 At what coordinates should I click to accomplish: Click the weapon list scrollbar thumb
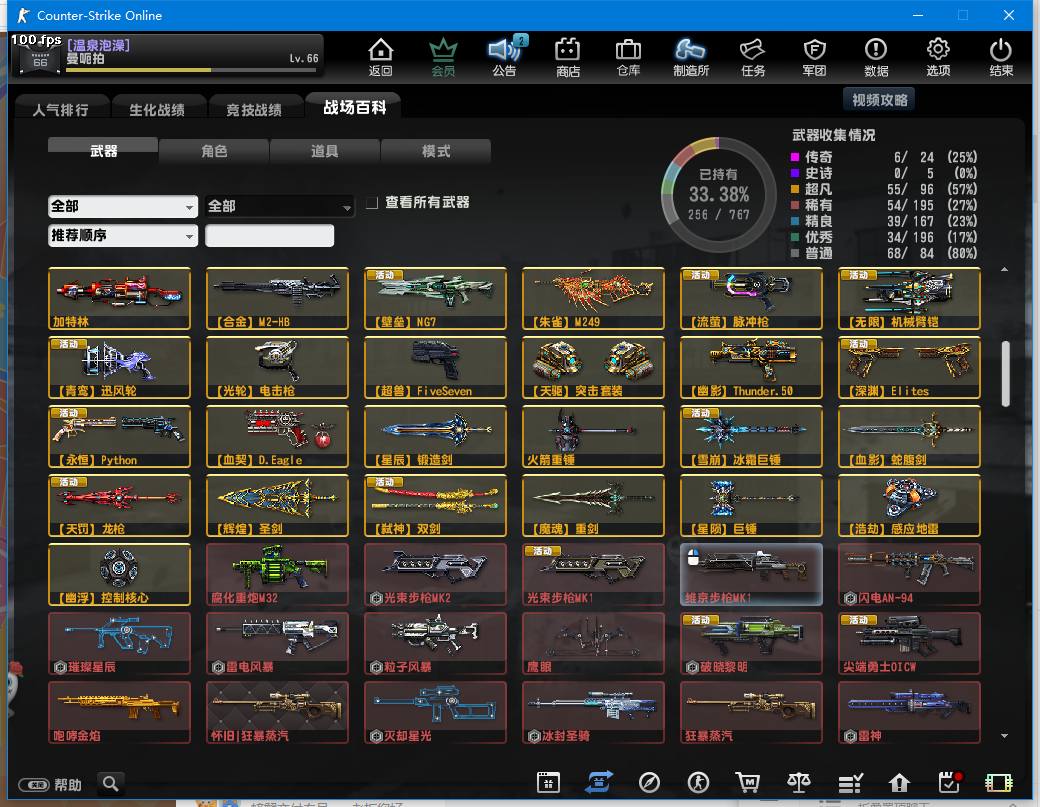pyautogui.click(x=1005, y=373)
